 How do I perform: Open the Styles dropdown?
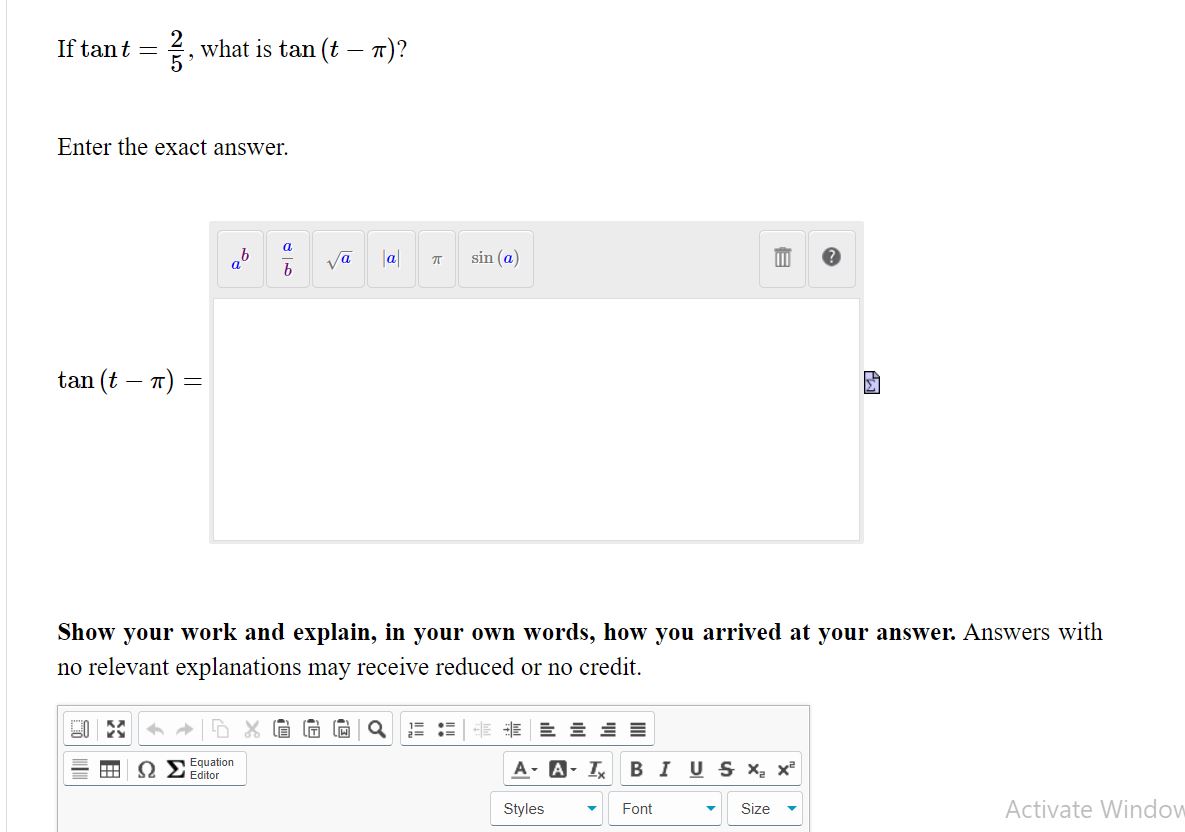click(545, 808)
